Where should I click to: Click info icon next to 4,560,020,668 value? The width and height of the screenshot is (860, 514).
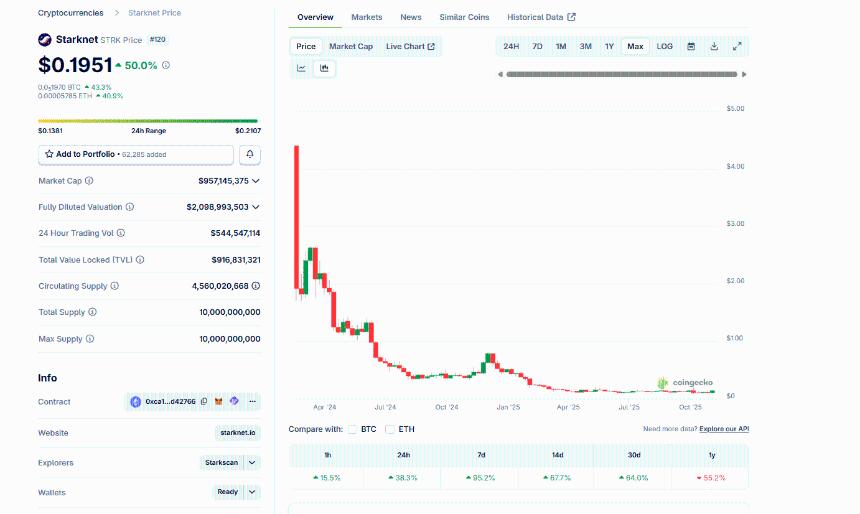(x=256, y=286)
